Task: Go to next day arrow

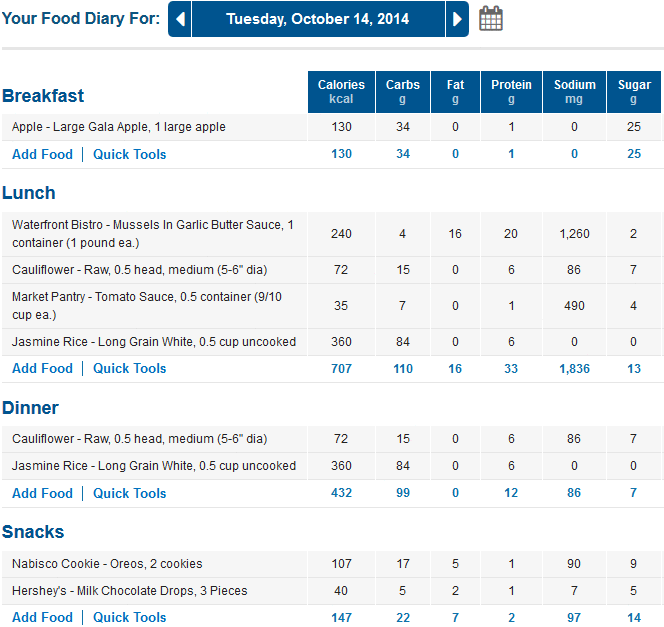Action: tap(457, 19)
